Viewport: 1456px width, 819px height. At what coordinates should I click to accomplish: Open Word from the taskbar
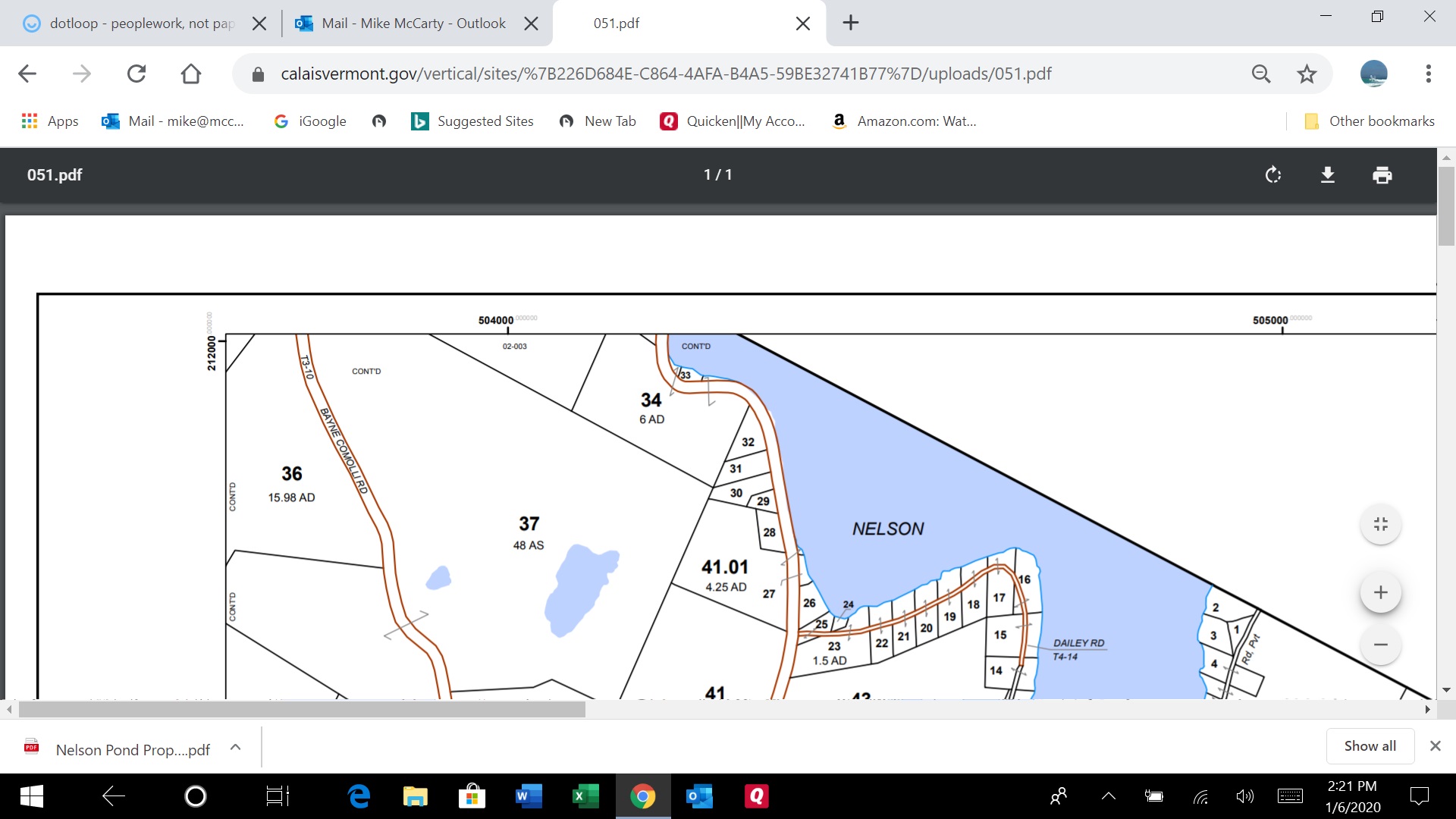pos(529,796)
